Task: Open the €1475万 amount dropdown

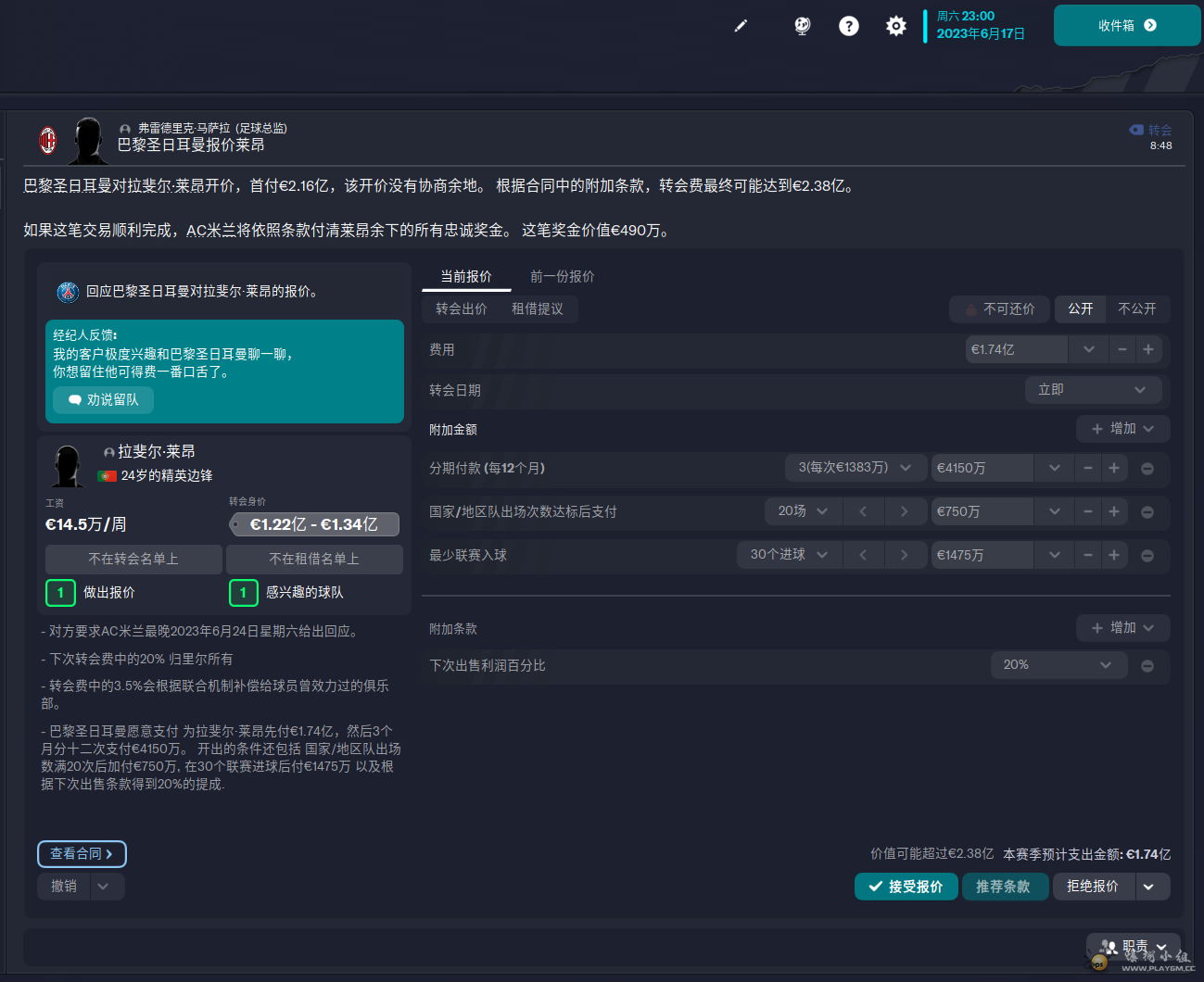Action: tap(1055, 555)
